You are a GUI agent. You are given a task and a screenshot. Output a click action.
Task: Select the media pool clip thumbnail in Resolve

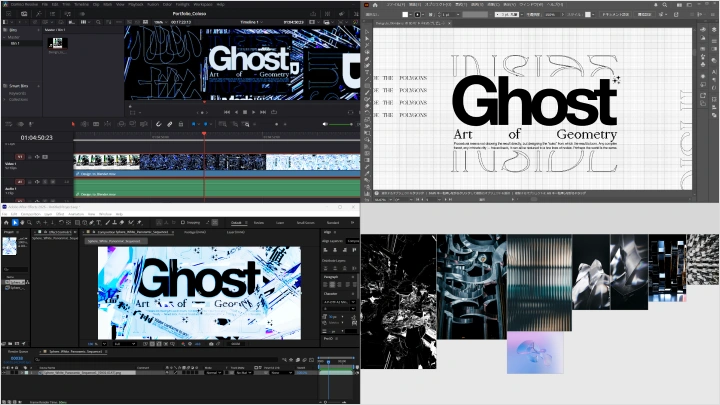click(57, 44)
